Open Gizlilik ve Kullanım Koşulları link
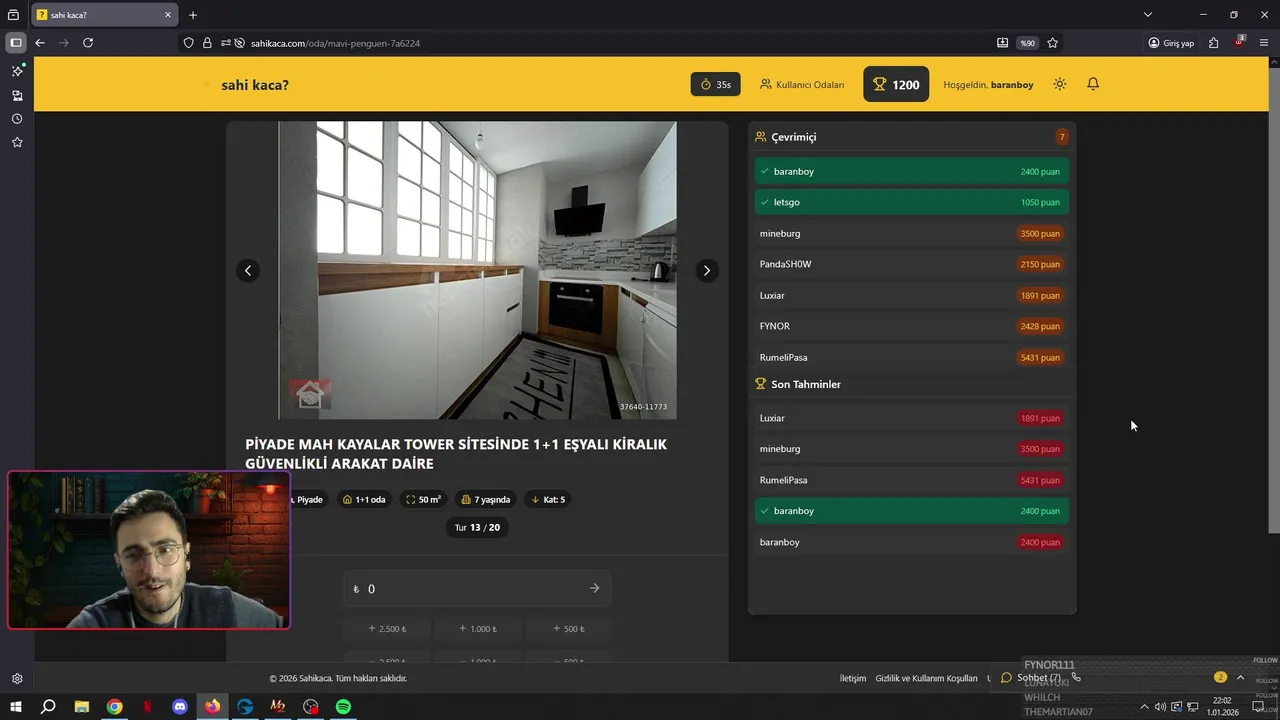 point(926,678)
